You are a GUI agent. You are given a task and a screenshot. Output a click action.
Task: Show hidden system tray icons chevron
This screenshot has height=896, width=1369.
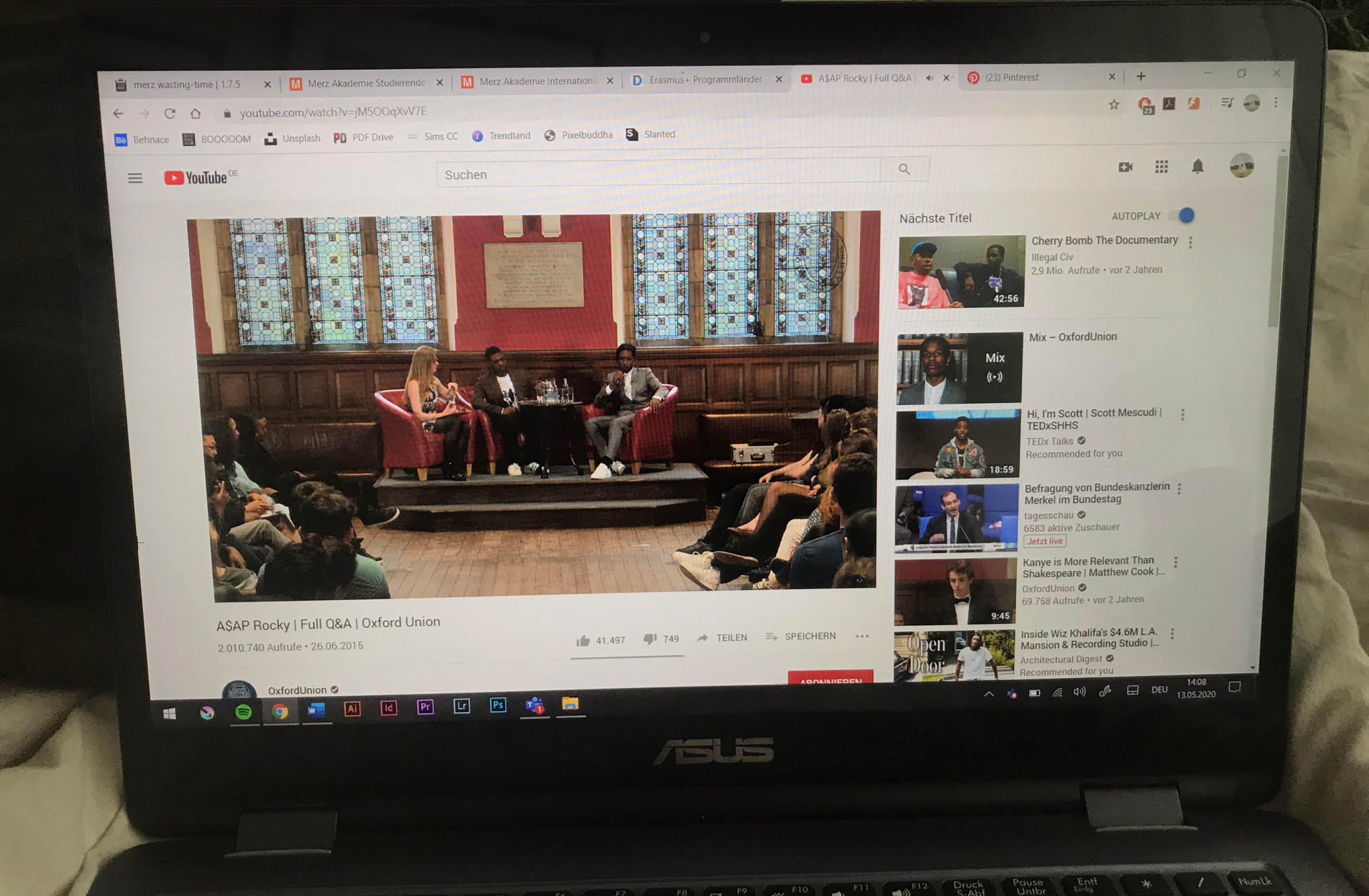click(x=989, y=694)
